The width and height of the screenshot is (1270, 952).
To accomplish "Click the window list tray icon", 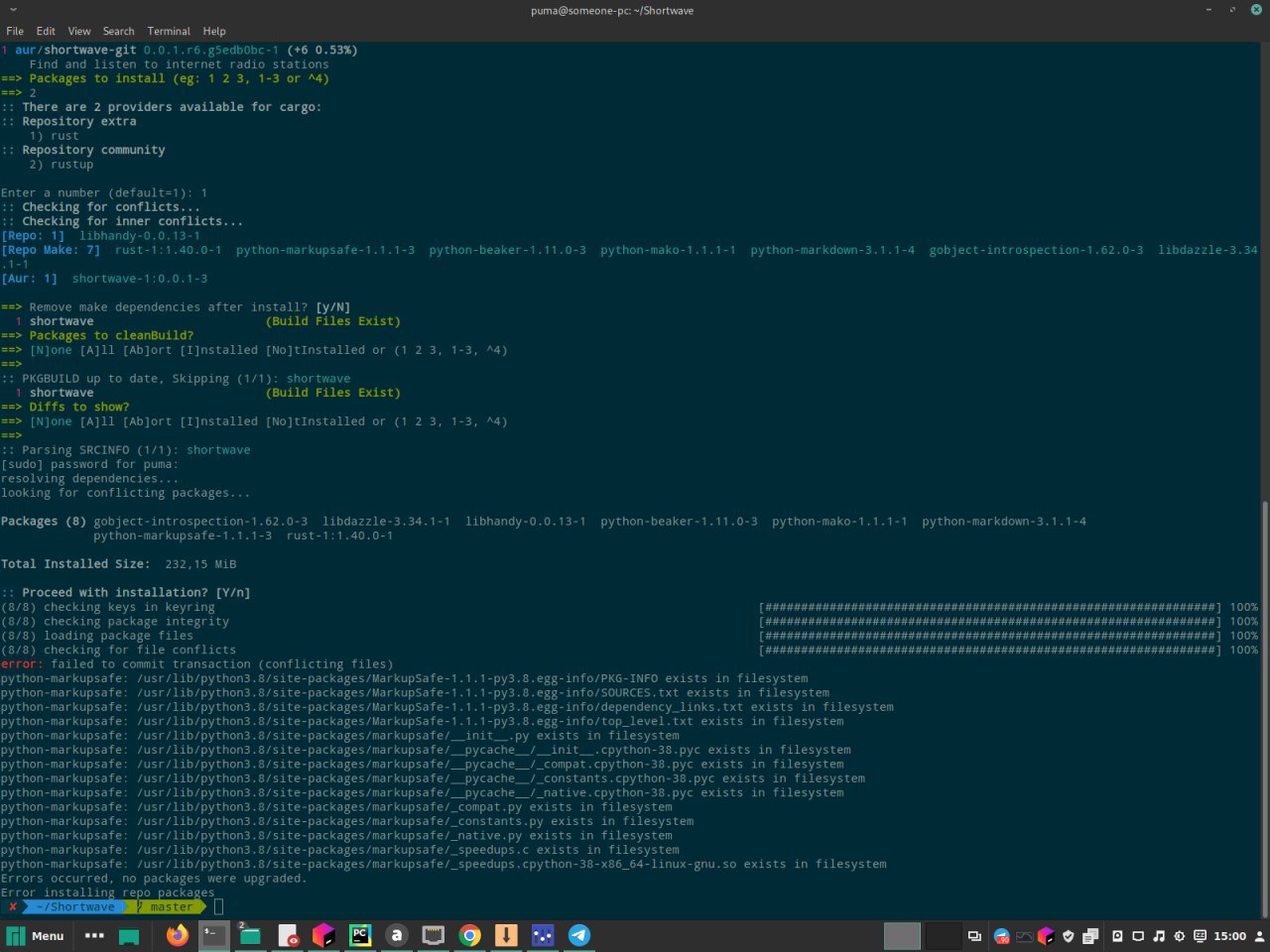I will tap(974, 936).
